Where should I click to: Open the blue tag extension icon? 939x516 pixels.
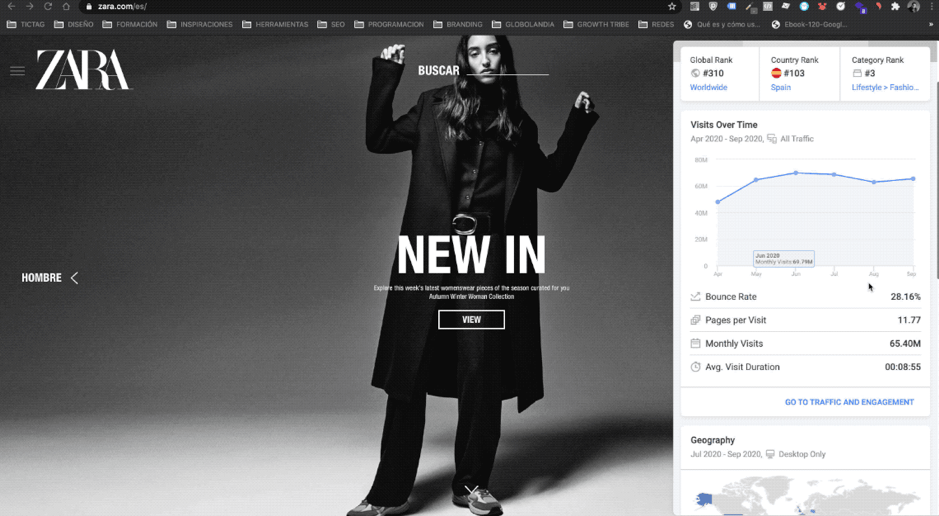[x=731, y=7]
